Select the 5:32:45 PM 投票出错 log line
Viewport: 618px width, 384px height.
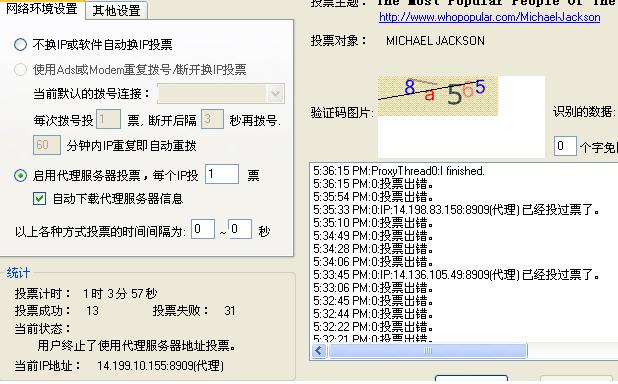point(373,301)
